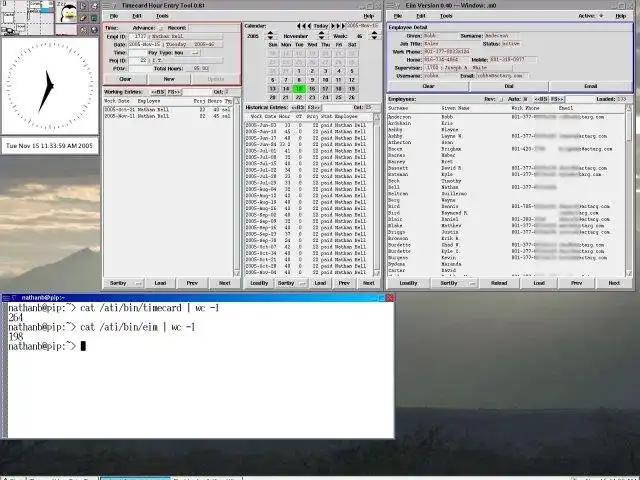
Task: Select Anderson Robb row in Employees list
Action: (506, 117)
